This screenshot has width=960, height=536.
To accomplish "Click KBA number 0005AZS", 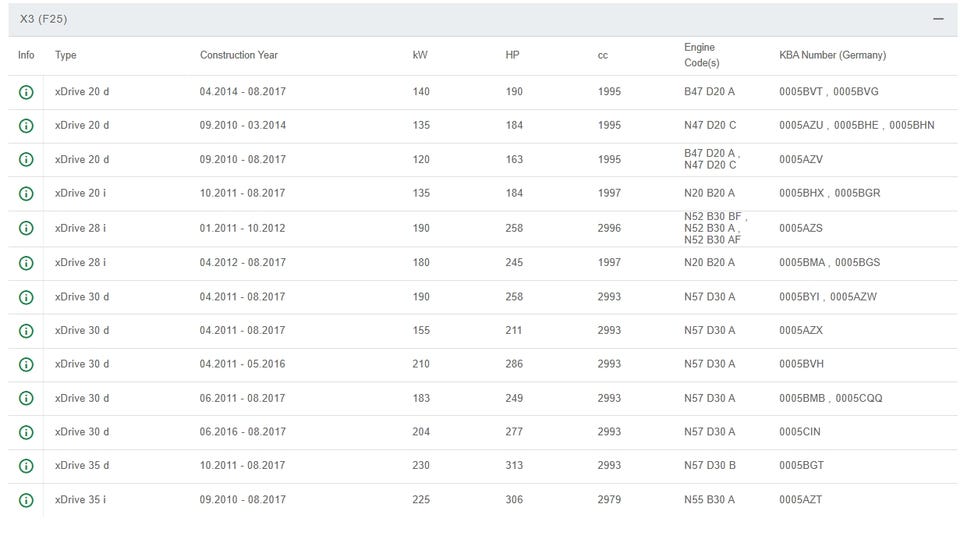I will pos(801,228).
